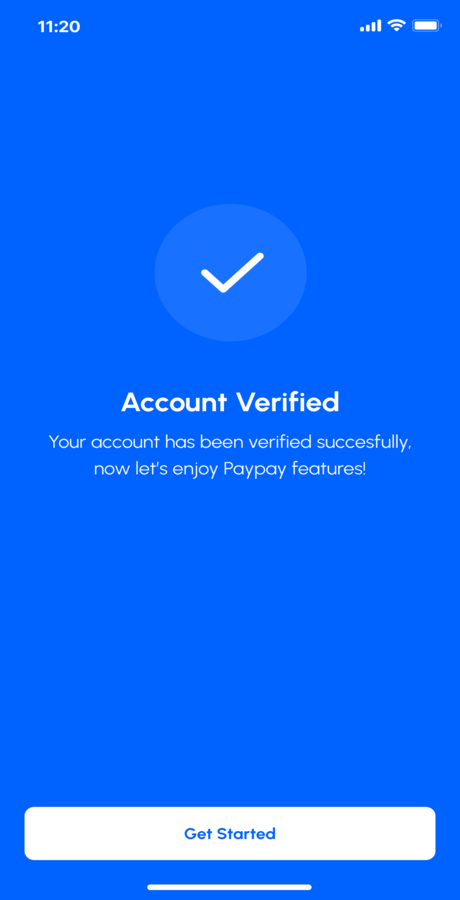Tap the words 'Your account' in the message
Screen dimensions: 460x900
103,443
